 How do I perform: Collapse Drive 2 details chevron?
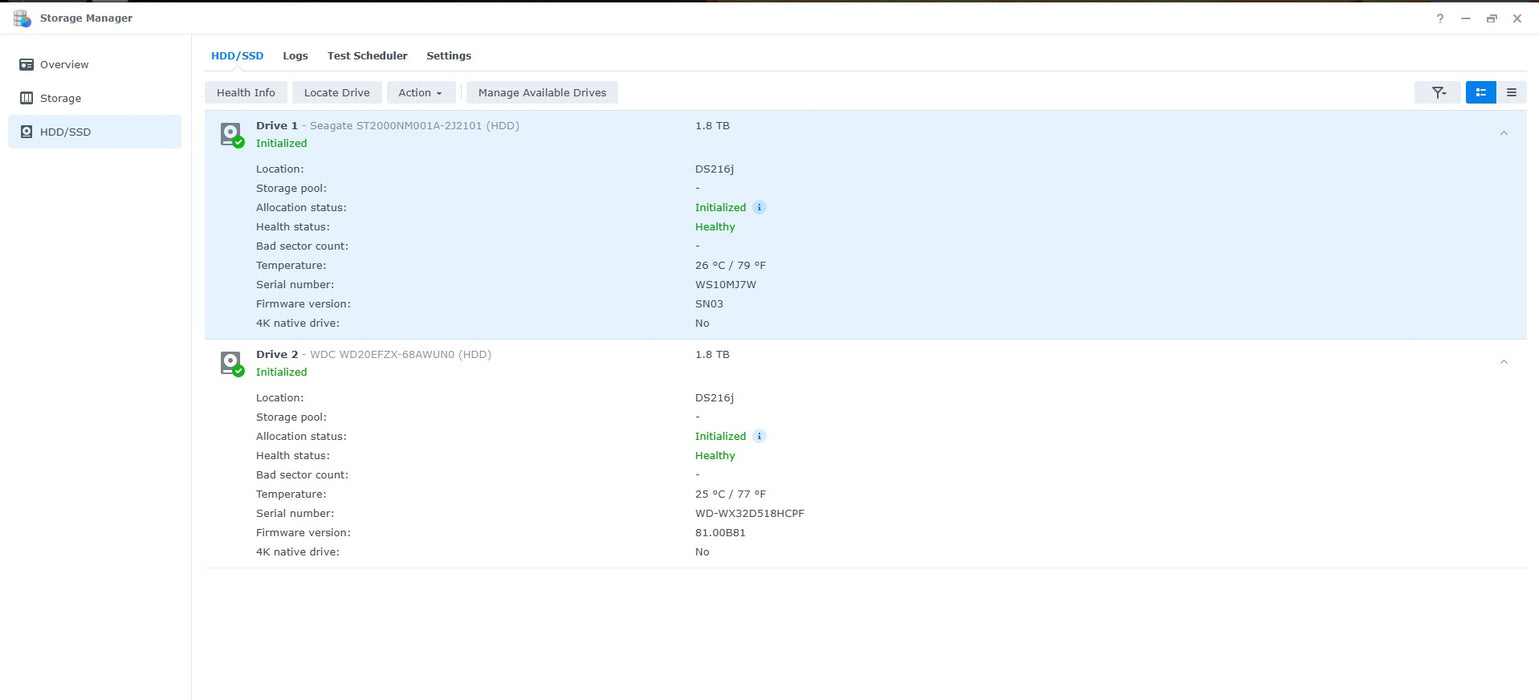1503,362
